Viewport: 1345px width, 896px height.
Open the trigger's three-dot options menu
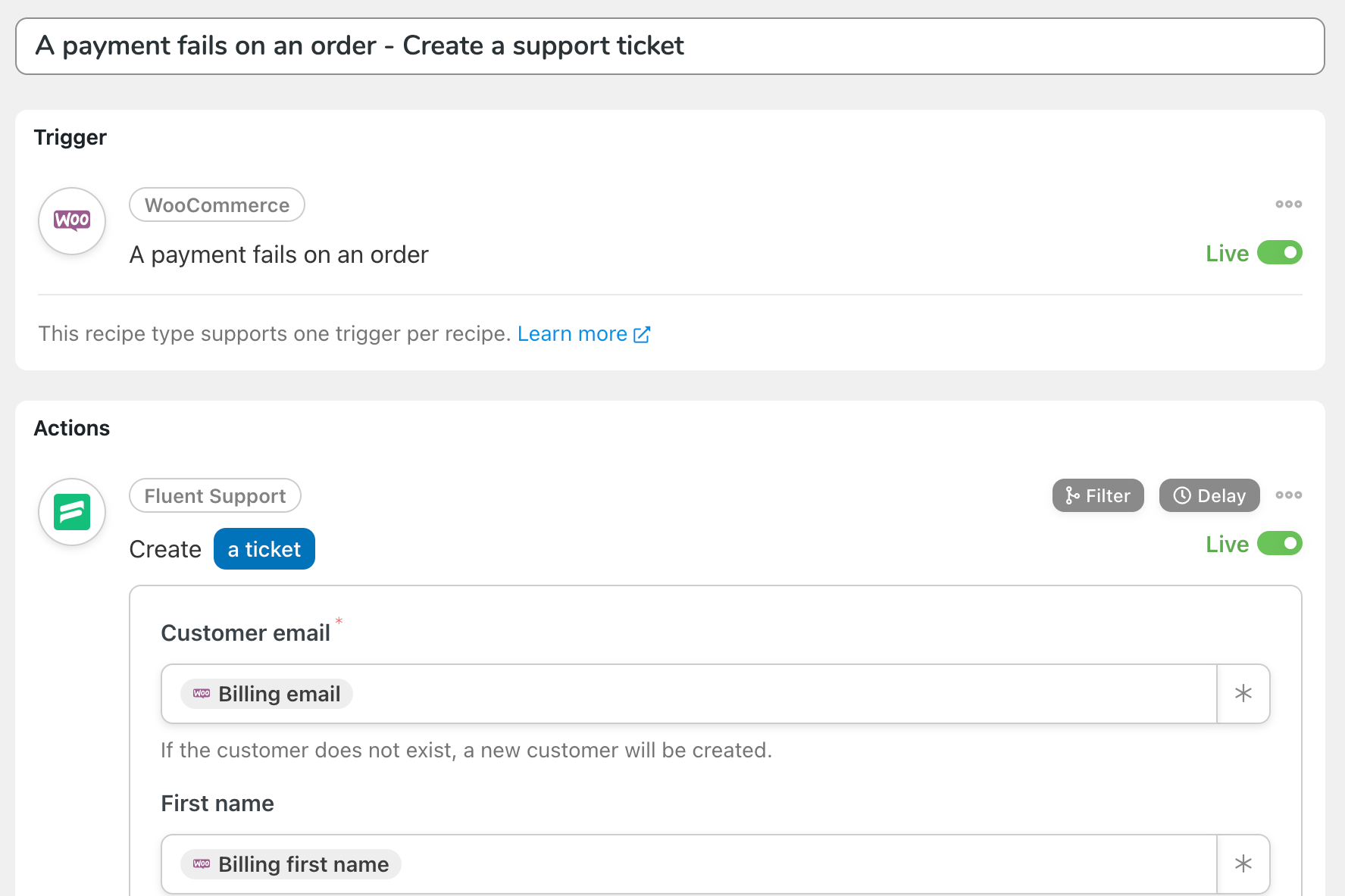point(1288,204)
